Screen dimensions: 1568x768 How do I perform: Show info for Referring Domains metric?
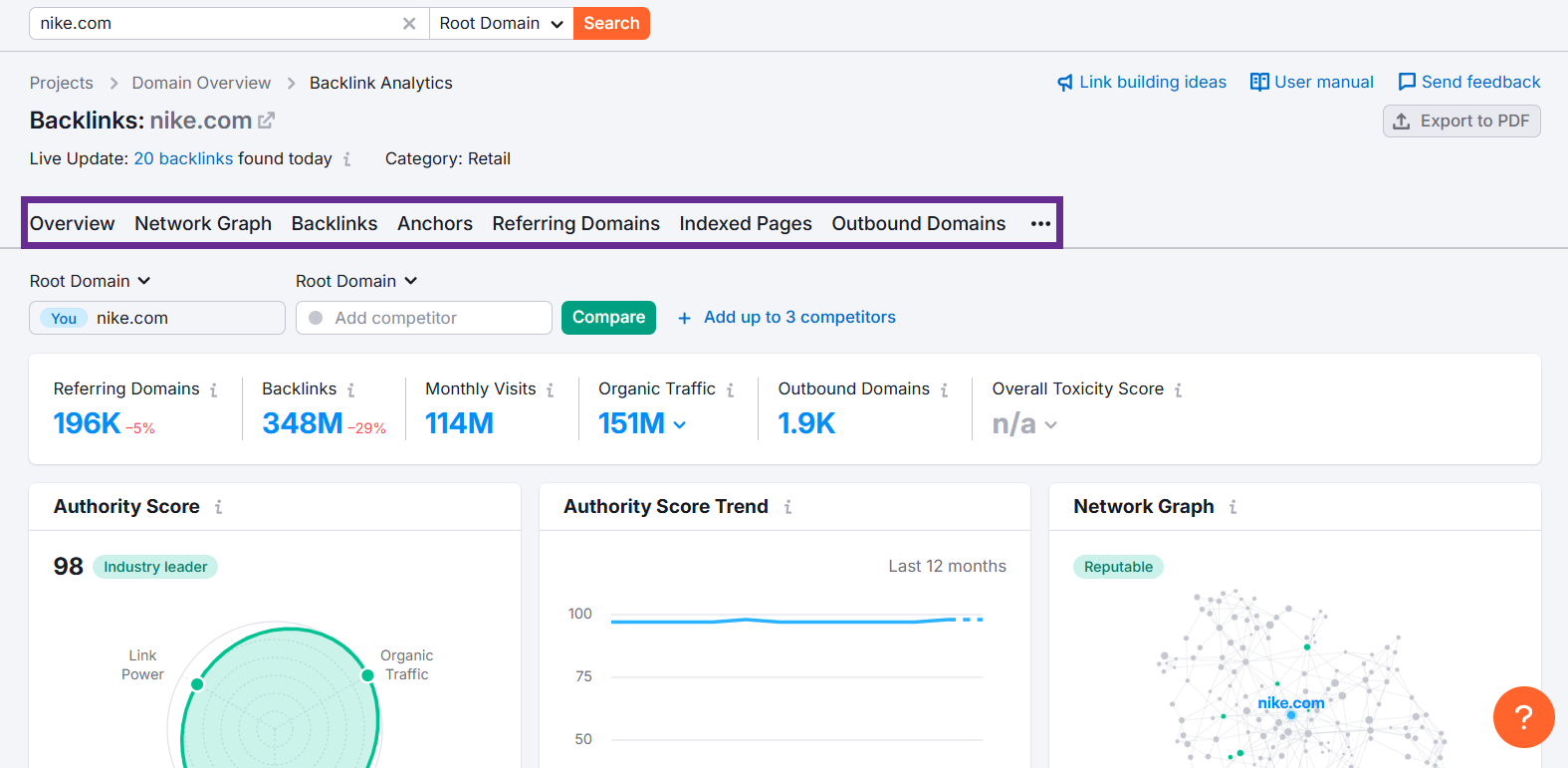[213, 389]
